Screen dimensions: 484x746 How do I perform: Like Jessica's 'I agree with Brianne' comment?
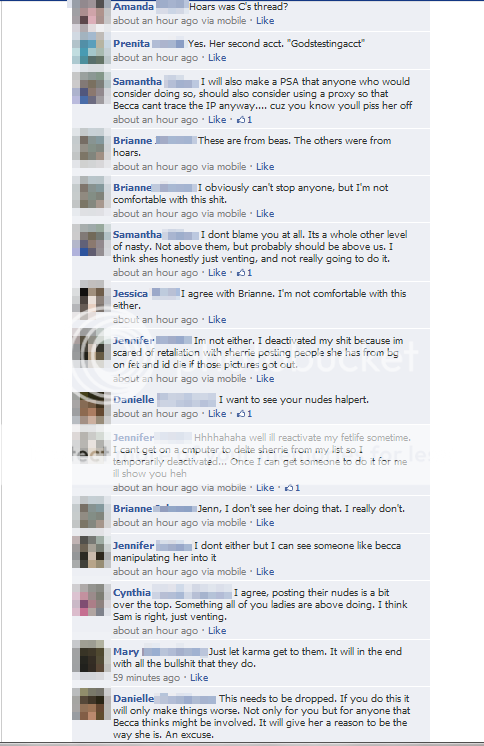point(217,320)
